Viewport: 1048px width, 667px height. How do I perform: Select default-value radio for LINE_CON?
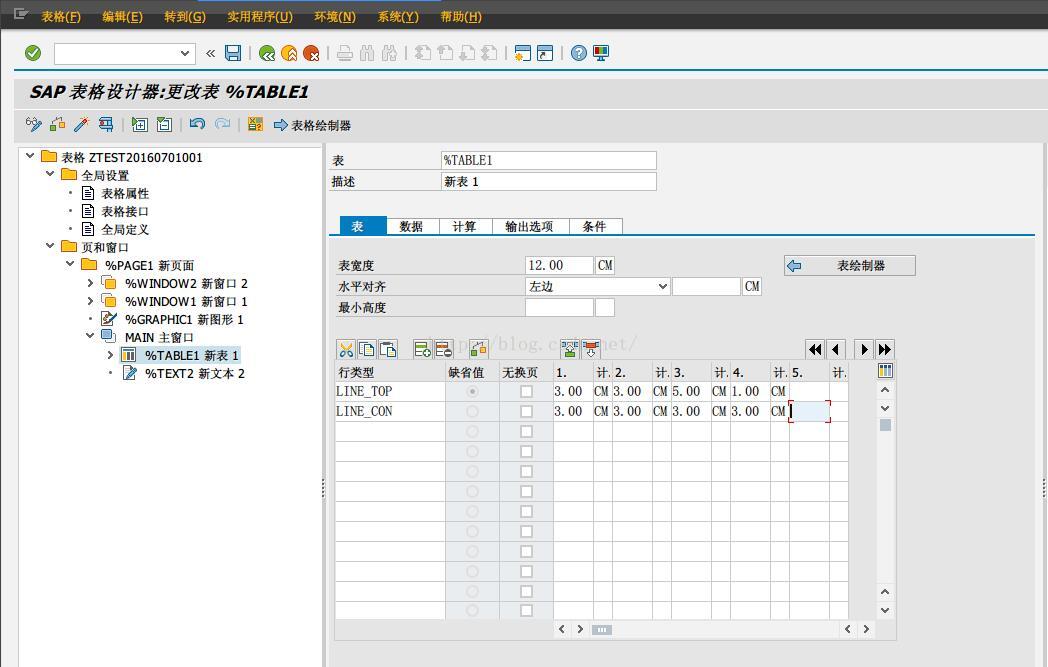tap(473, 412)
